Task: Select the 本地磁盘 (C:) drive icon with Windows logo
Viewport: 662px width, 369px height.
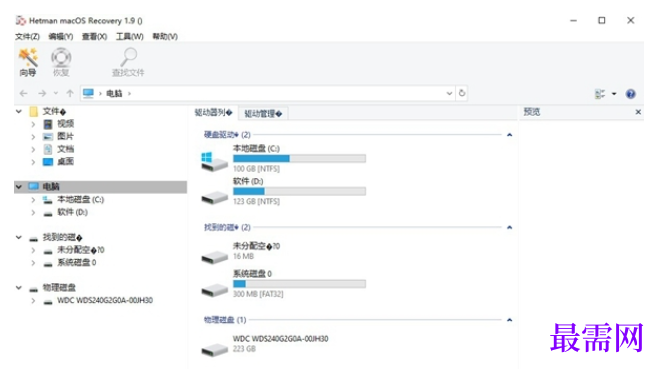Action: (214, 162)
